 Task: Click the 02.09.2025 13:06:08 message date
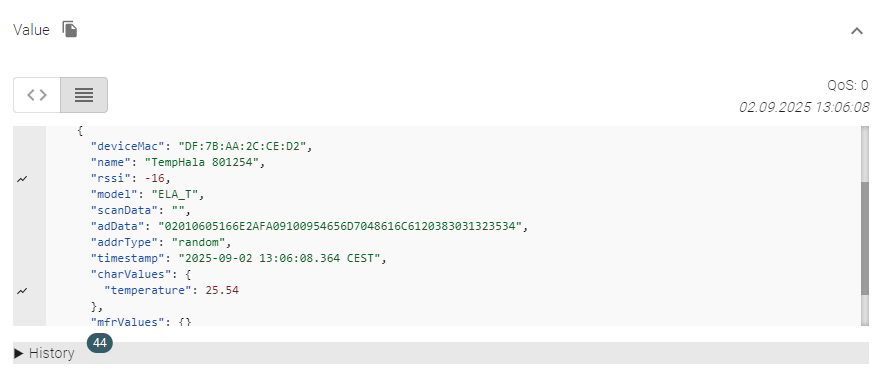(x=804, y=107)
